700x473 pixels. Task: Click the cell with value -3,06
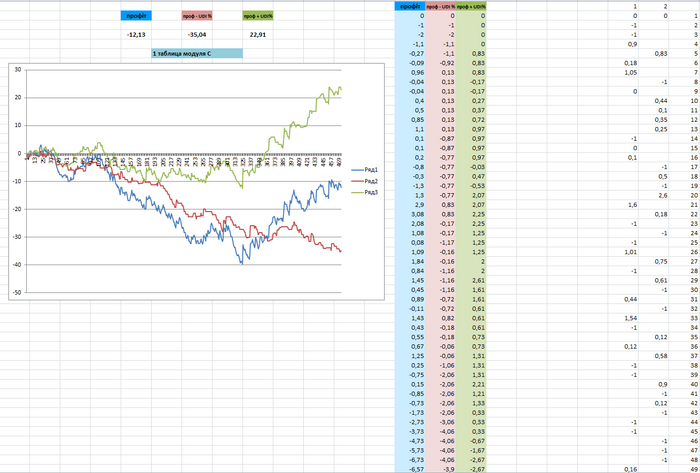(x=440, y=422)
